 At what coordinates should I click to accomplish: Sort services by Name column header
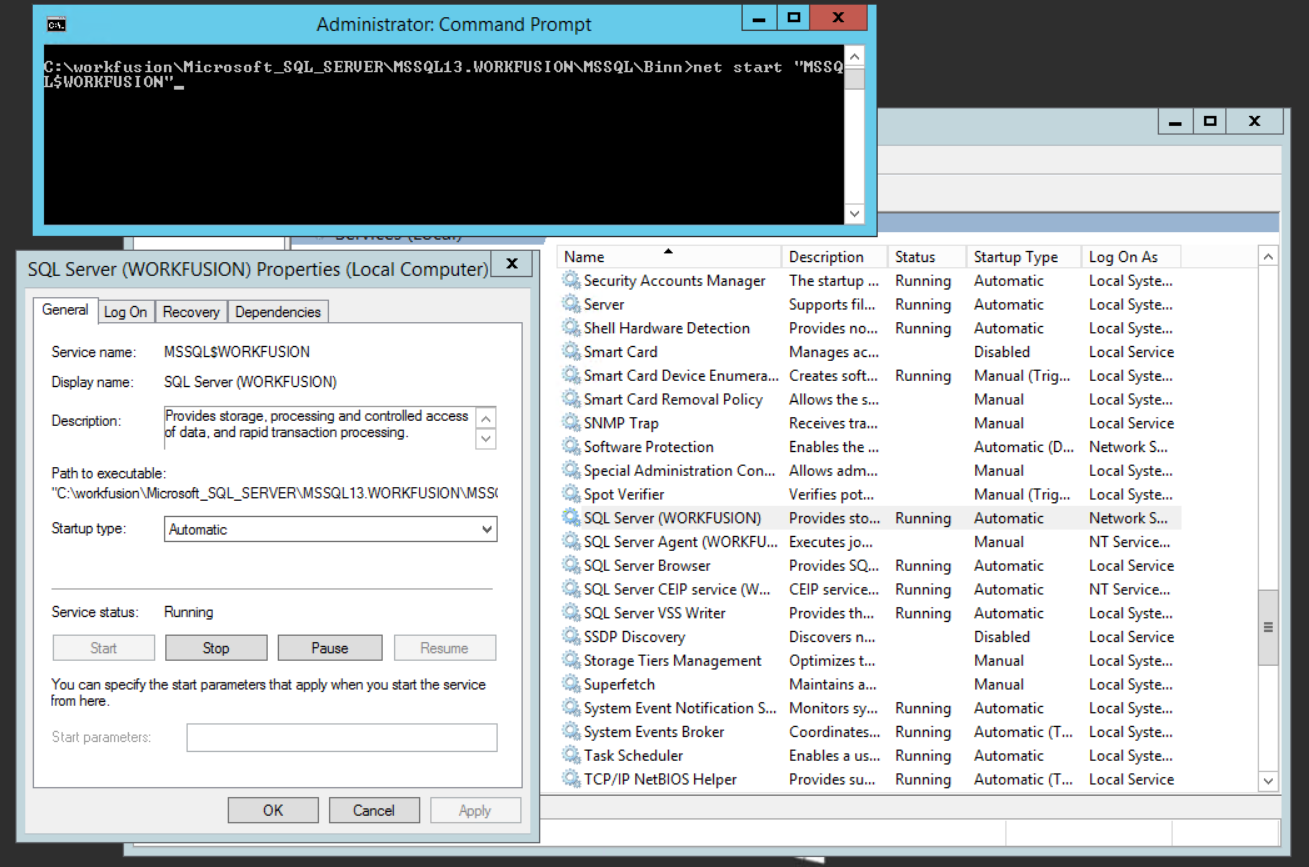[668, 257]
